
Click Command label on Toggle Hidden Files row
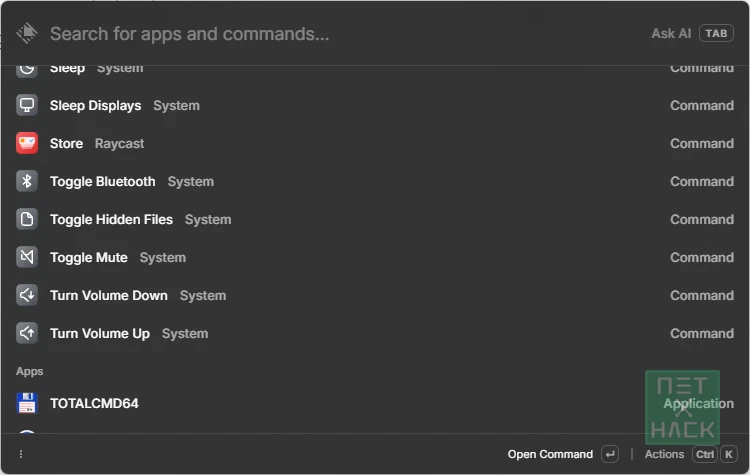coord(702,220)
